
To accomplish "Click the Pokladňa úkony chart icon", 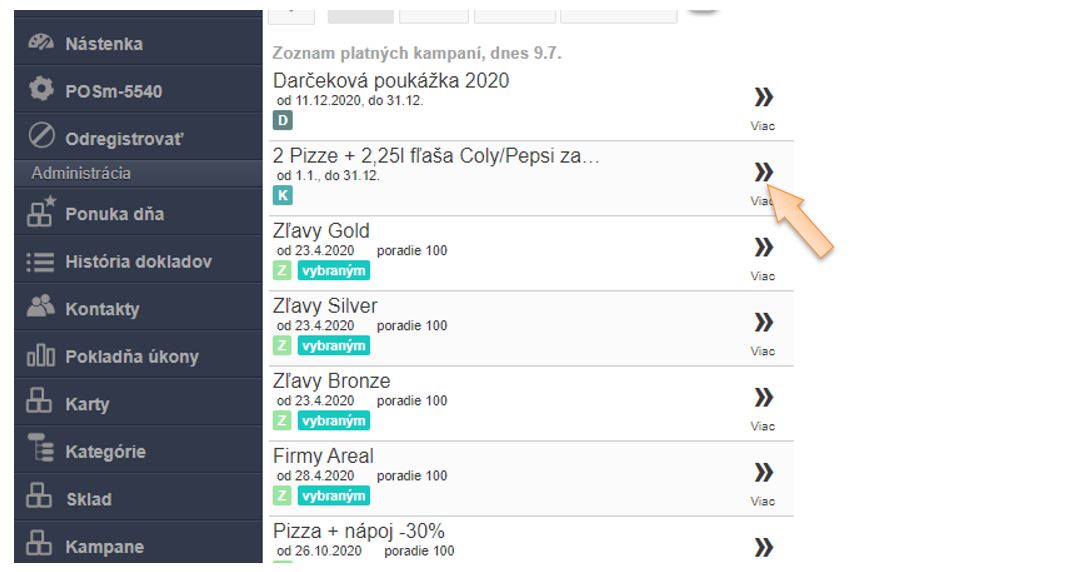I will (x=41, y=356).
